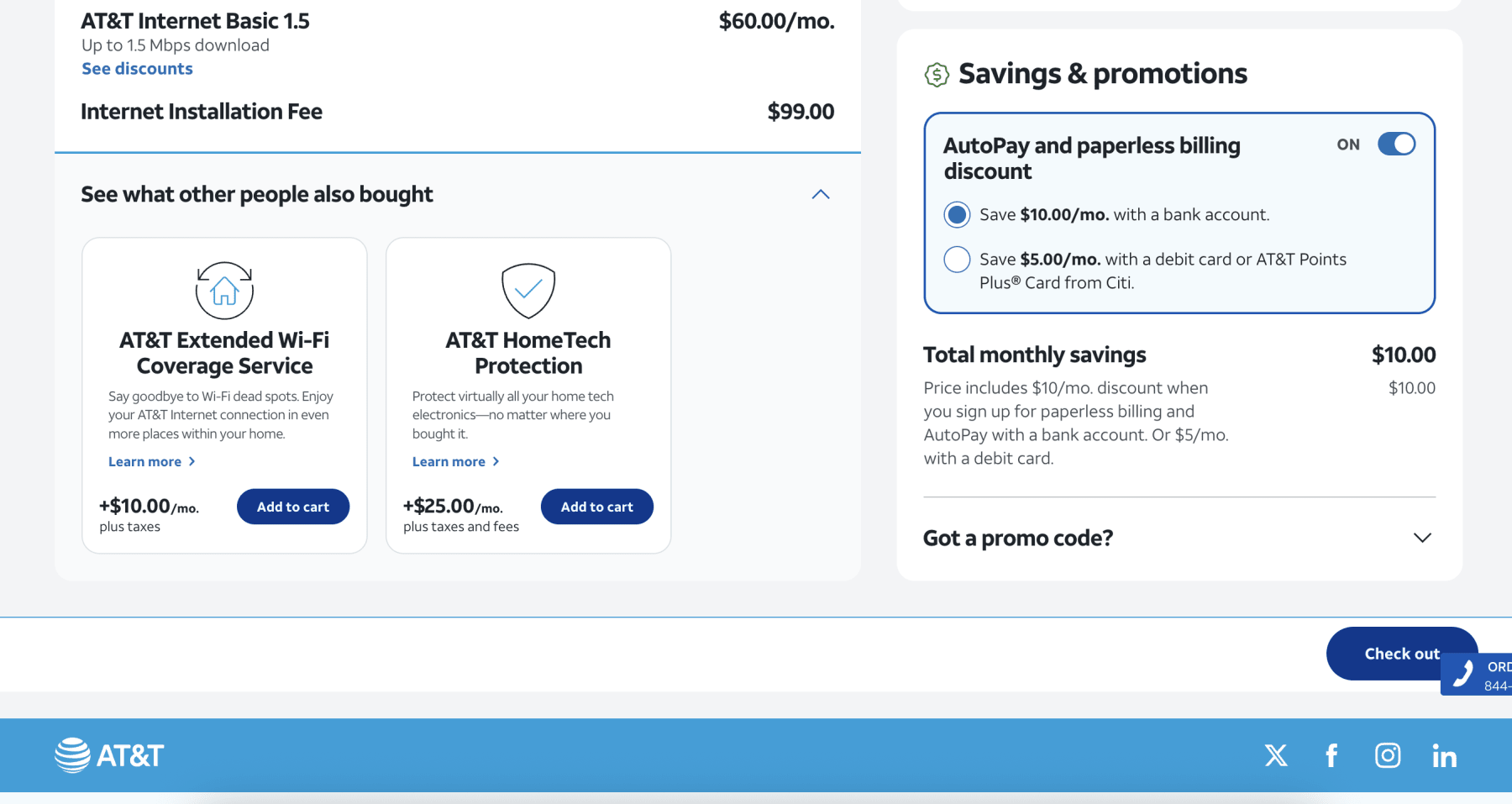Select the $10.00/mo. bank account savings option
The height and width of the screenshot is (804, 1512).
click(x=957, y=214)
